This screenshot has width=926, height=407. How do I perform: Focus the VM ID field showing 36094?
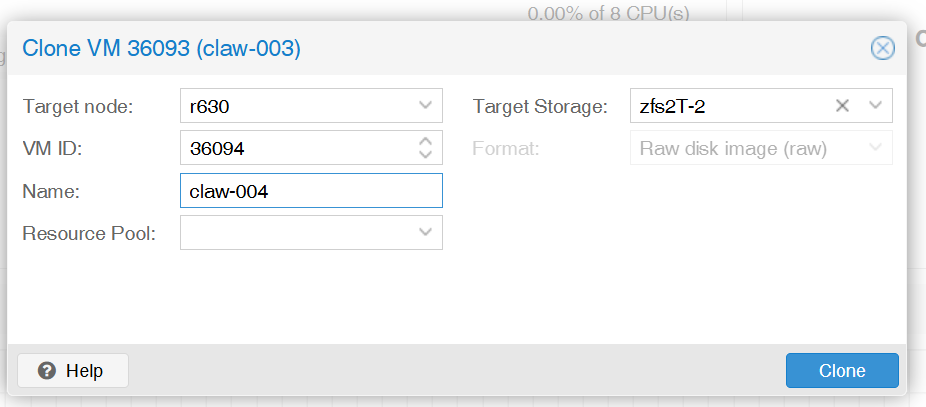pos(295,149)
